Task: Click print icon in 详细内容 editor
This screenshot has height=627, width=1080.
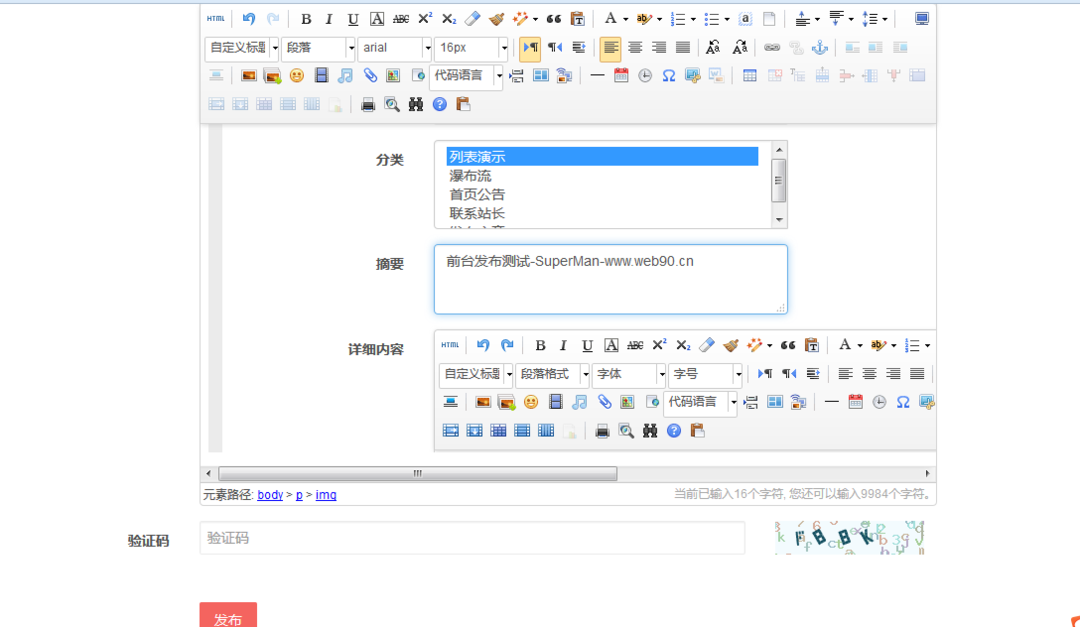Action: pyautogui.click(x=602, y=431)
